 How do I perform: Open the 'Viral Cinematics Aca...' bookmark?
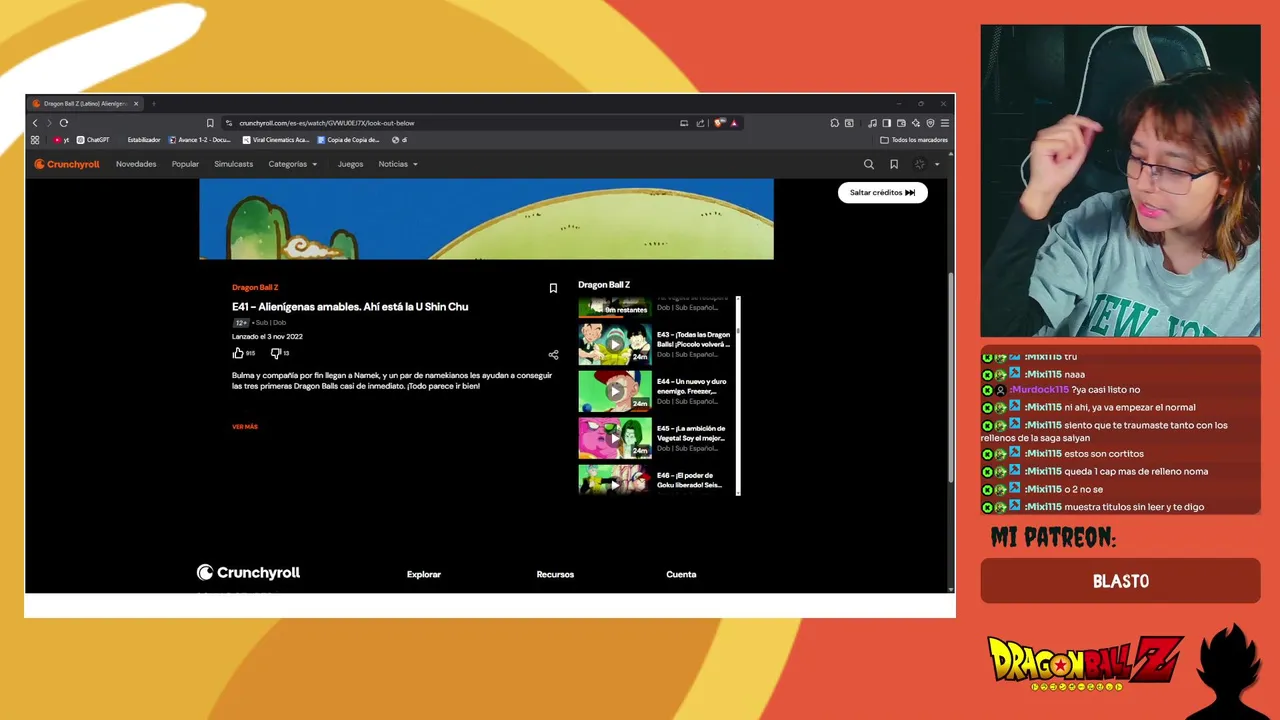tap(276, 140)
